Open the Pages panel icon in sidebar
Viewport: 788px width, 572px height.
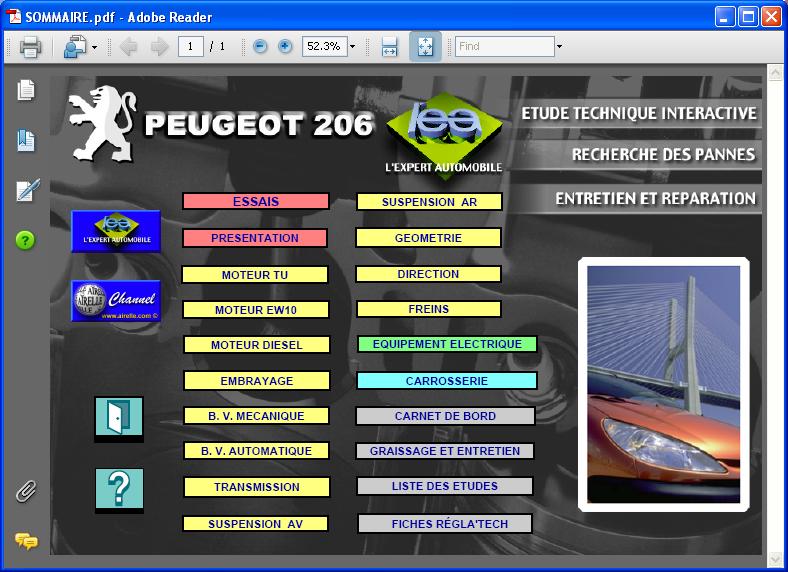tap(26, 90)
